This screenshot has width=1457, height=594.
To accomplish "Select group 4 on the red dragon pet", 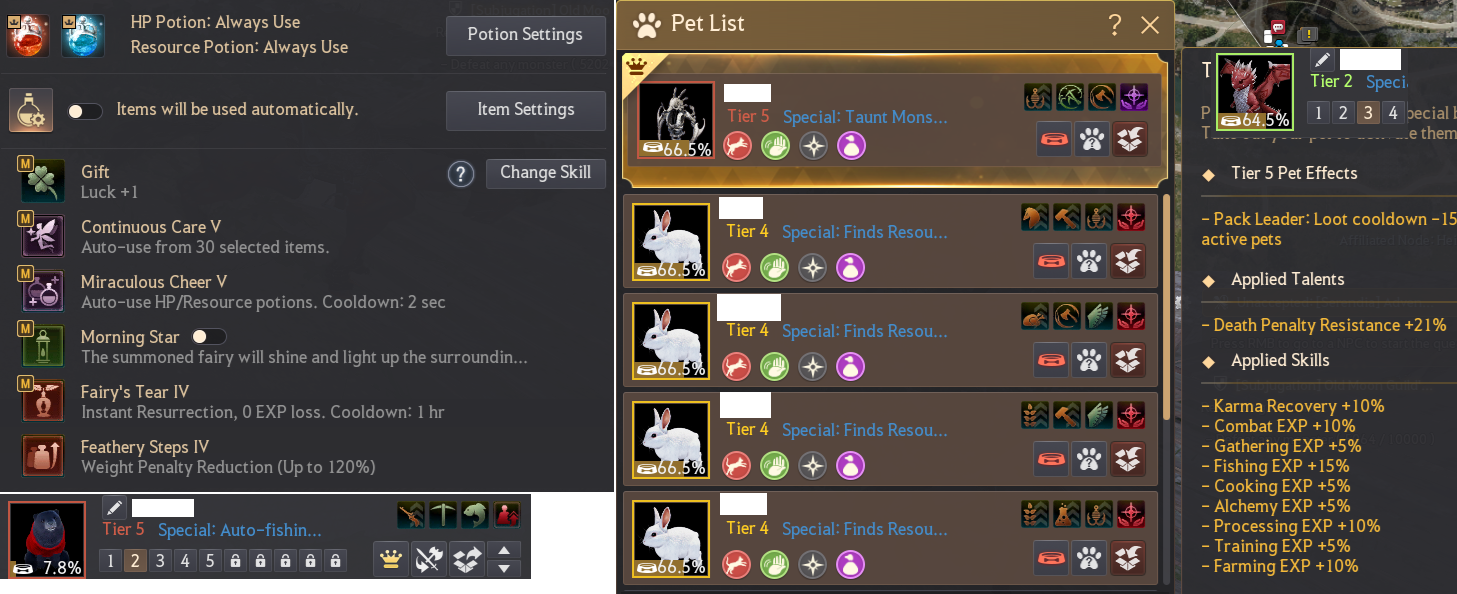I will click(1392, 112).
